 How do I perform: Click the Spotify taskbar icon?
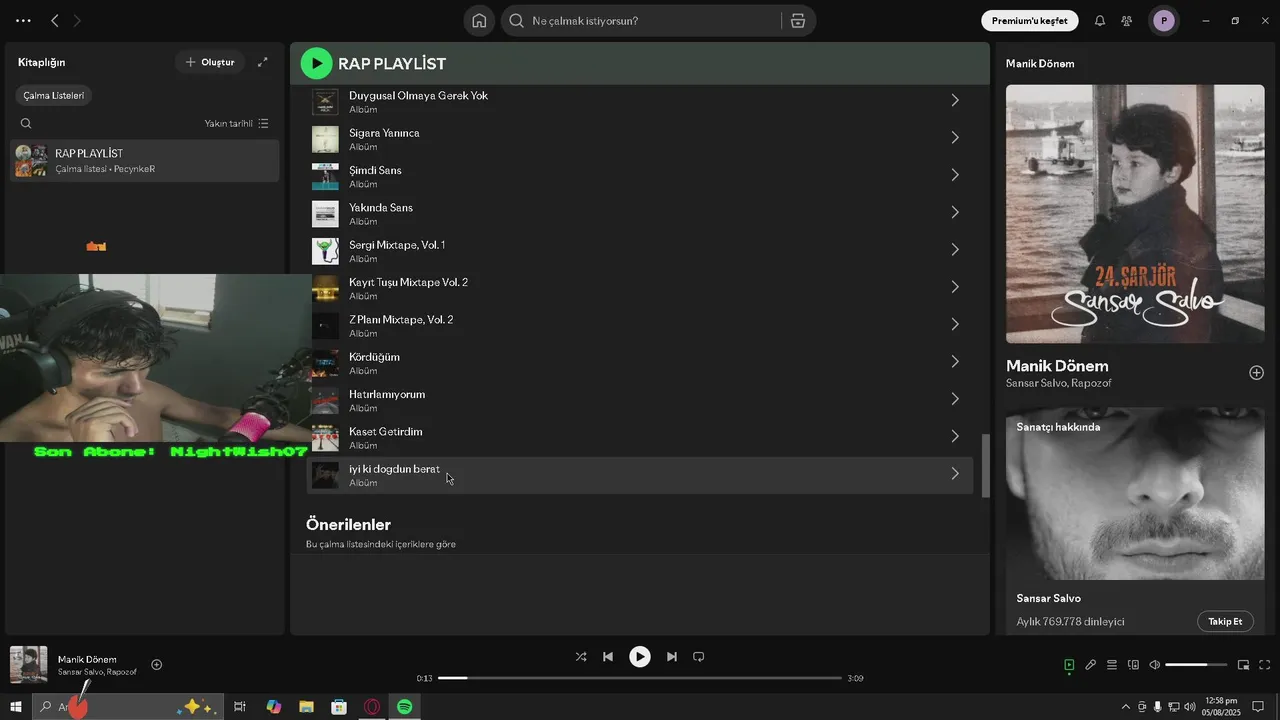(x=404, y=707)
